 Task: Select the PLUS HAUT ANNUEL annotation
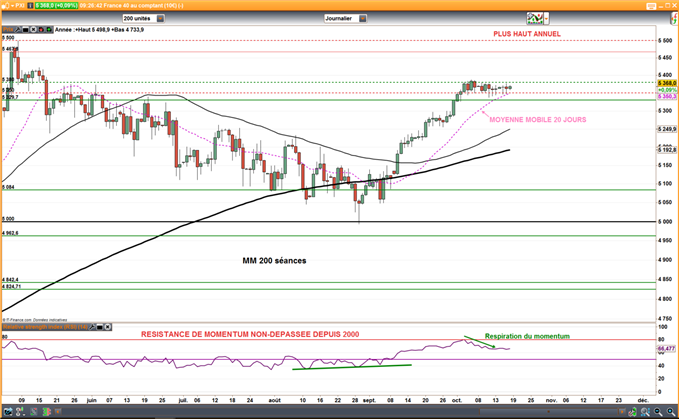(x=527, y=34)
